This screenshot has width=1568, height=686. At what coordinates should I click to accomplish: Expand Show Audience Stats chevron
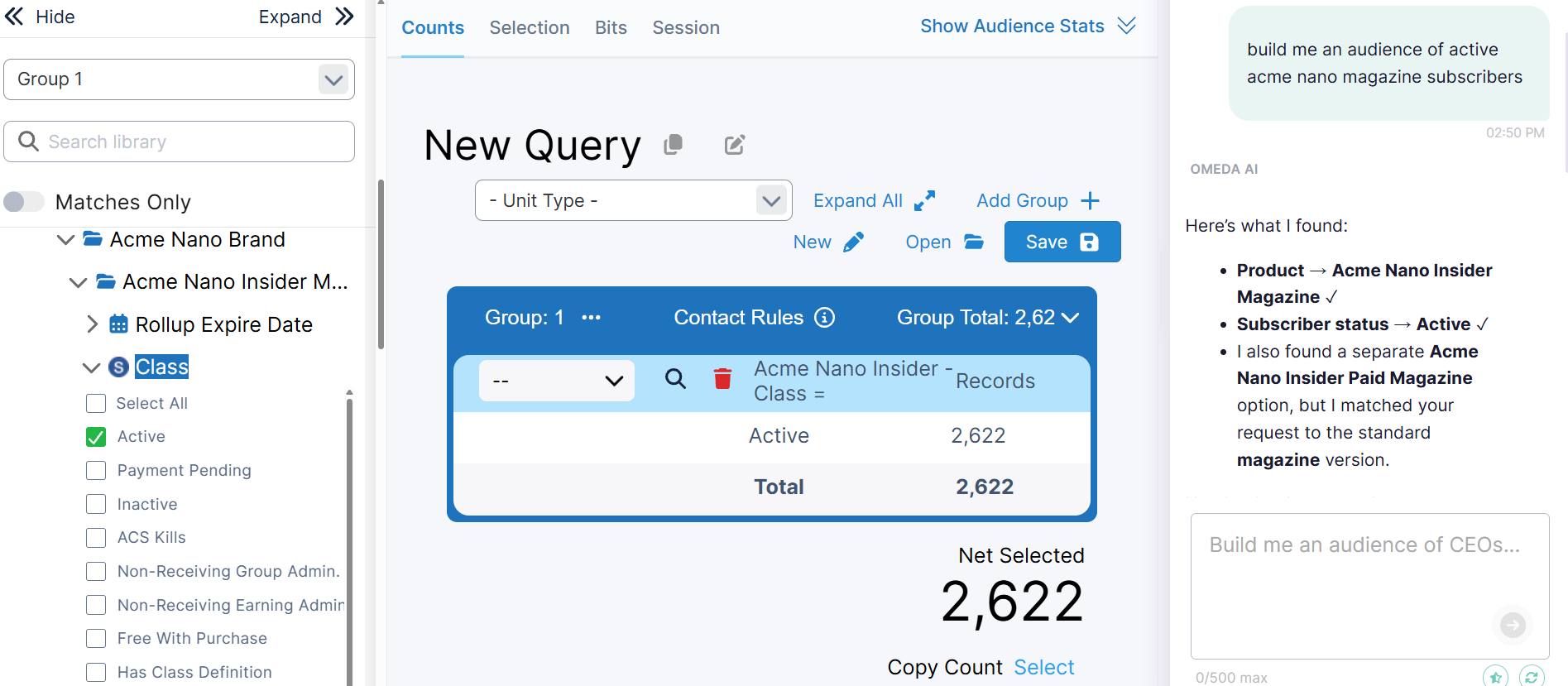point(1126,26)
